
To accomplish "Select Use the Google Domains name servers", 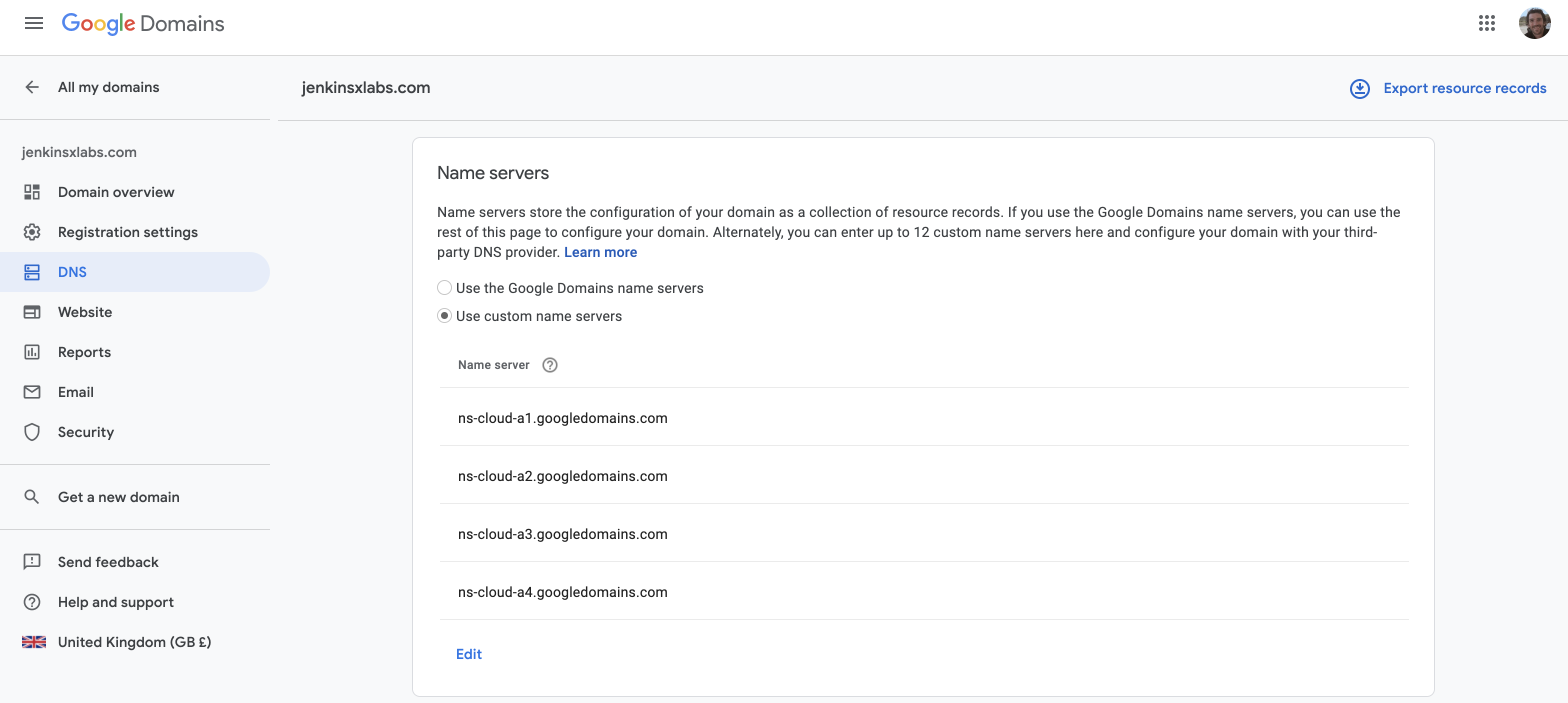I will coord(444,288).
